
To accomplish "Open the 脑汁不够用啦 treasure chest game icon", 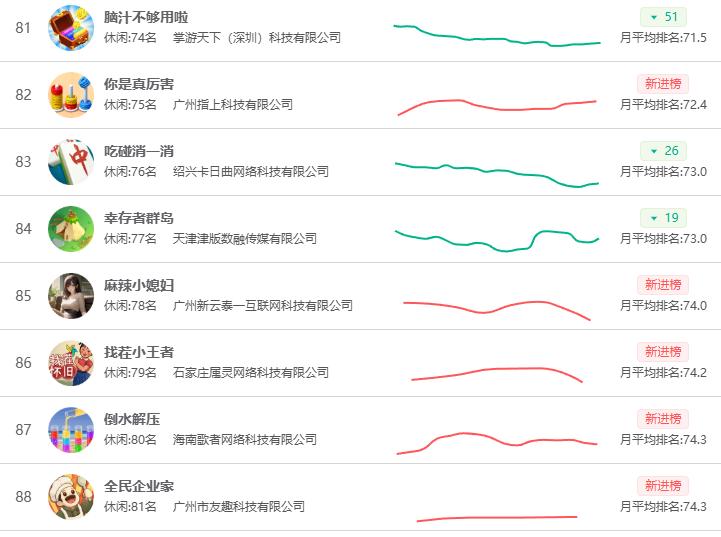I will [71, 28].
